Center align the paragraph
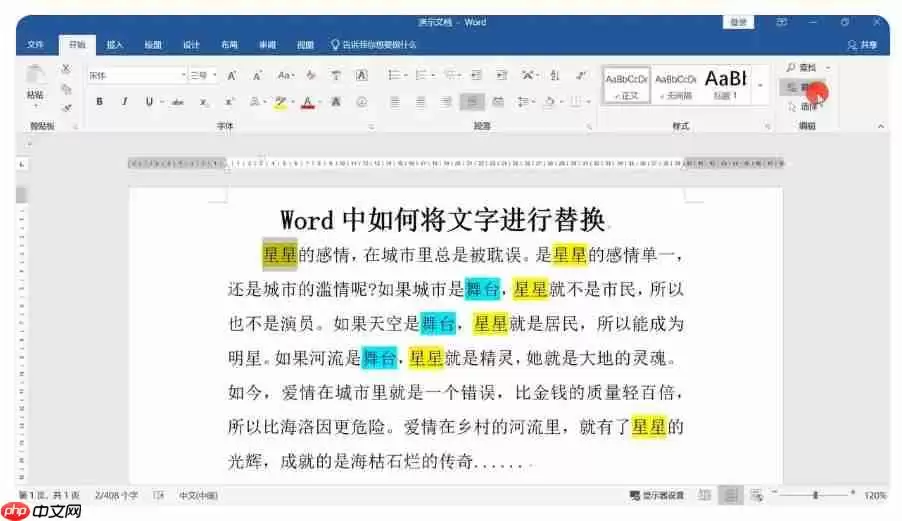 point(421,102)
